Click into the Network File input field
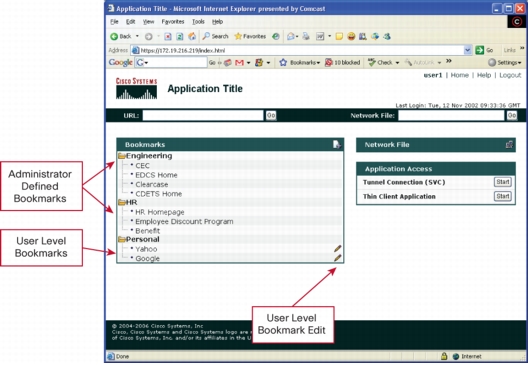529x365 pixels. tap(451, 115)
